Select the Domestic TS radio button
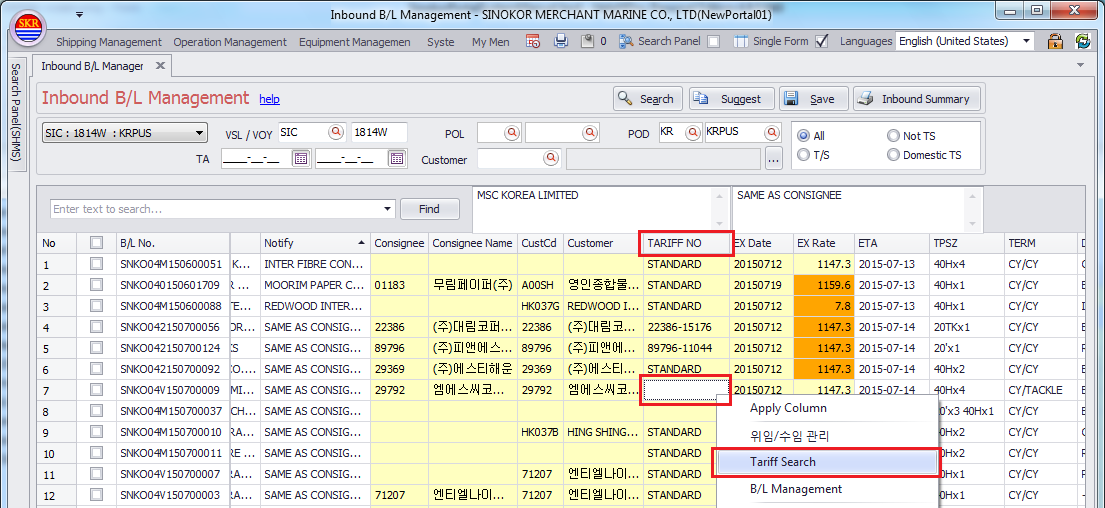The height and width of the screenshot is (508, 1105). click(x=893, y=155)
